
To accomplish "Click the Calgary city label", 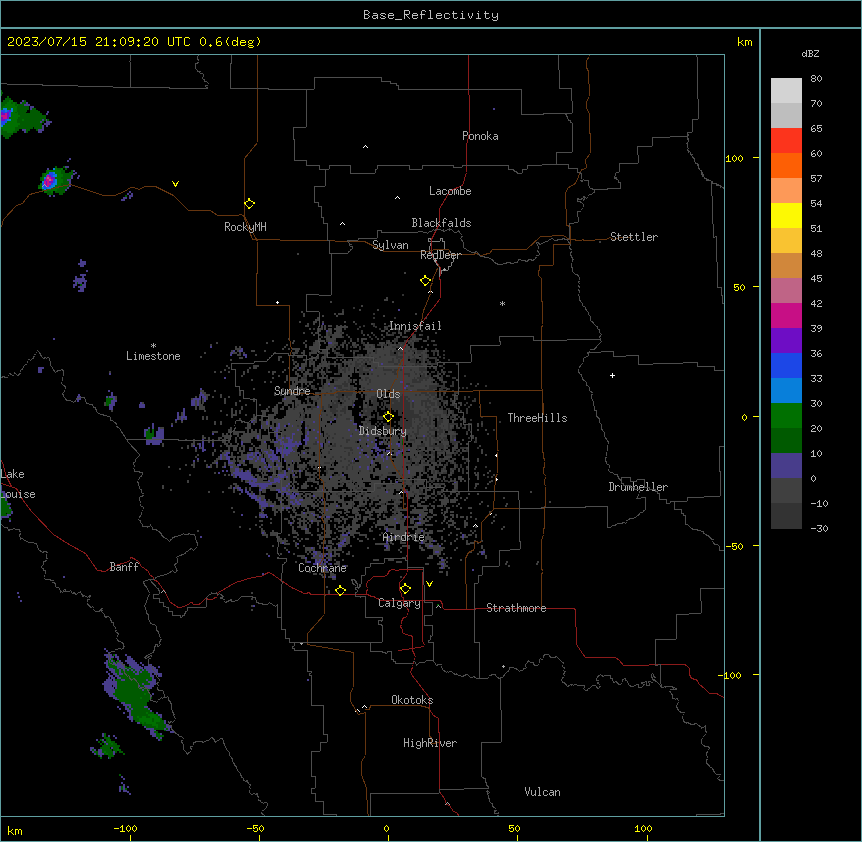I will pos(399,603).
